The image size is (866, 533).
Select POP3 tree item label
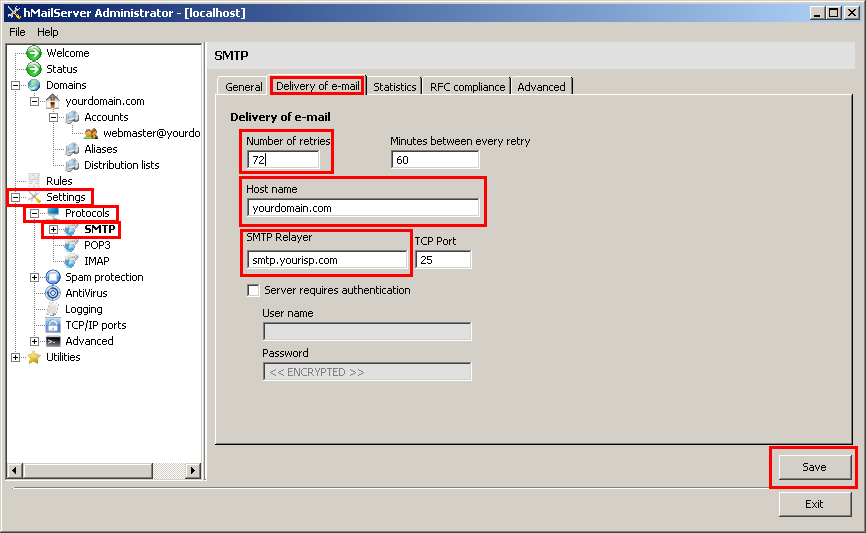coord(97,245)
